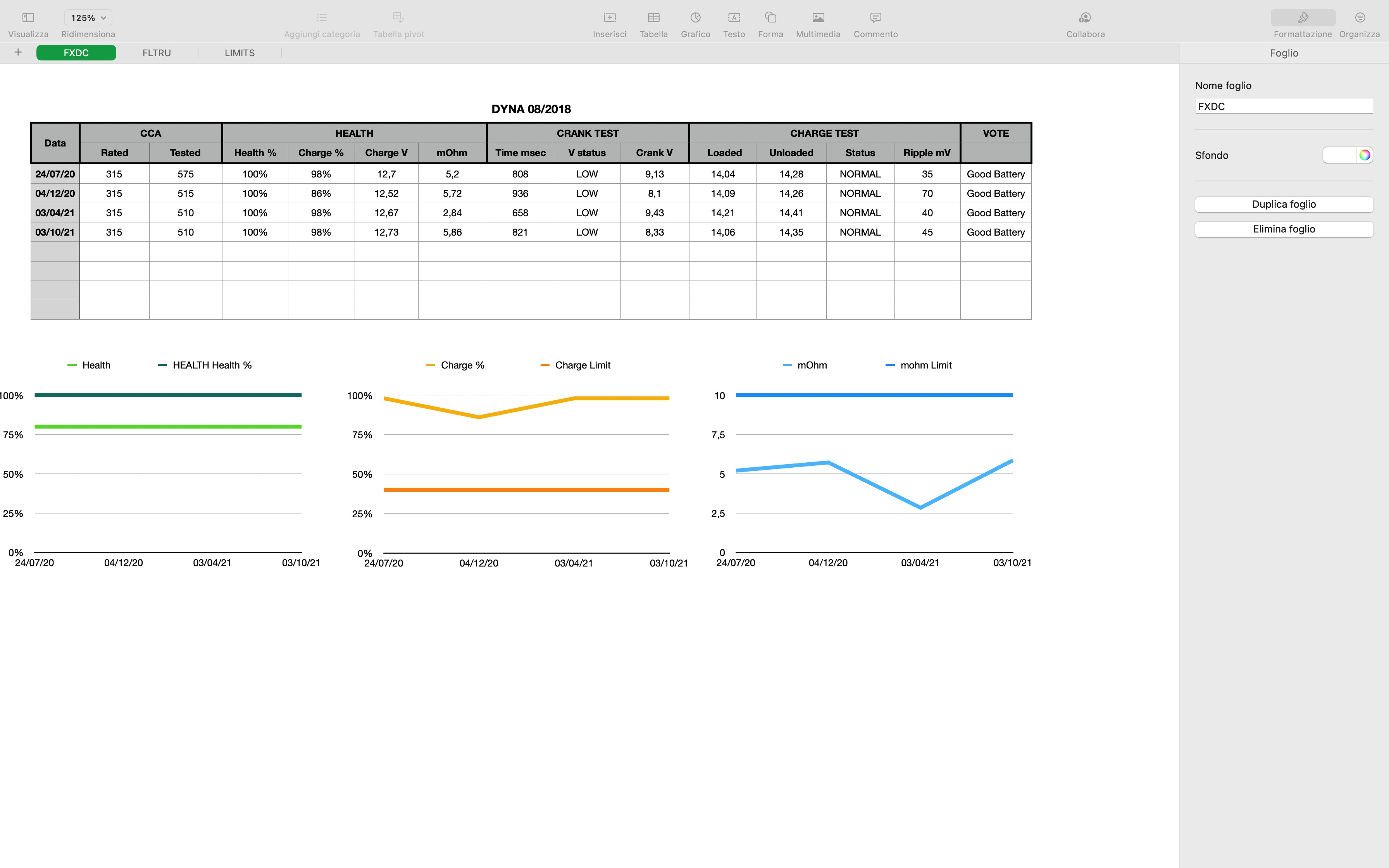Open the Grafico chart icon

(x=695, y=18)
